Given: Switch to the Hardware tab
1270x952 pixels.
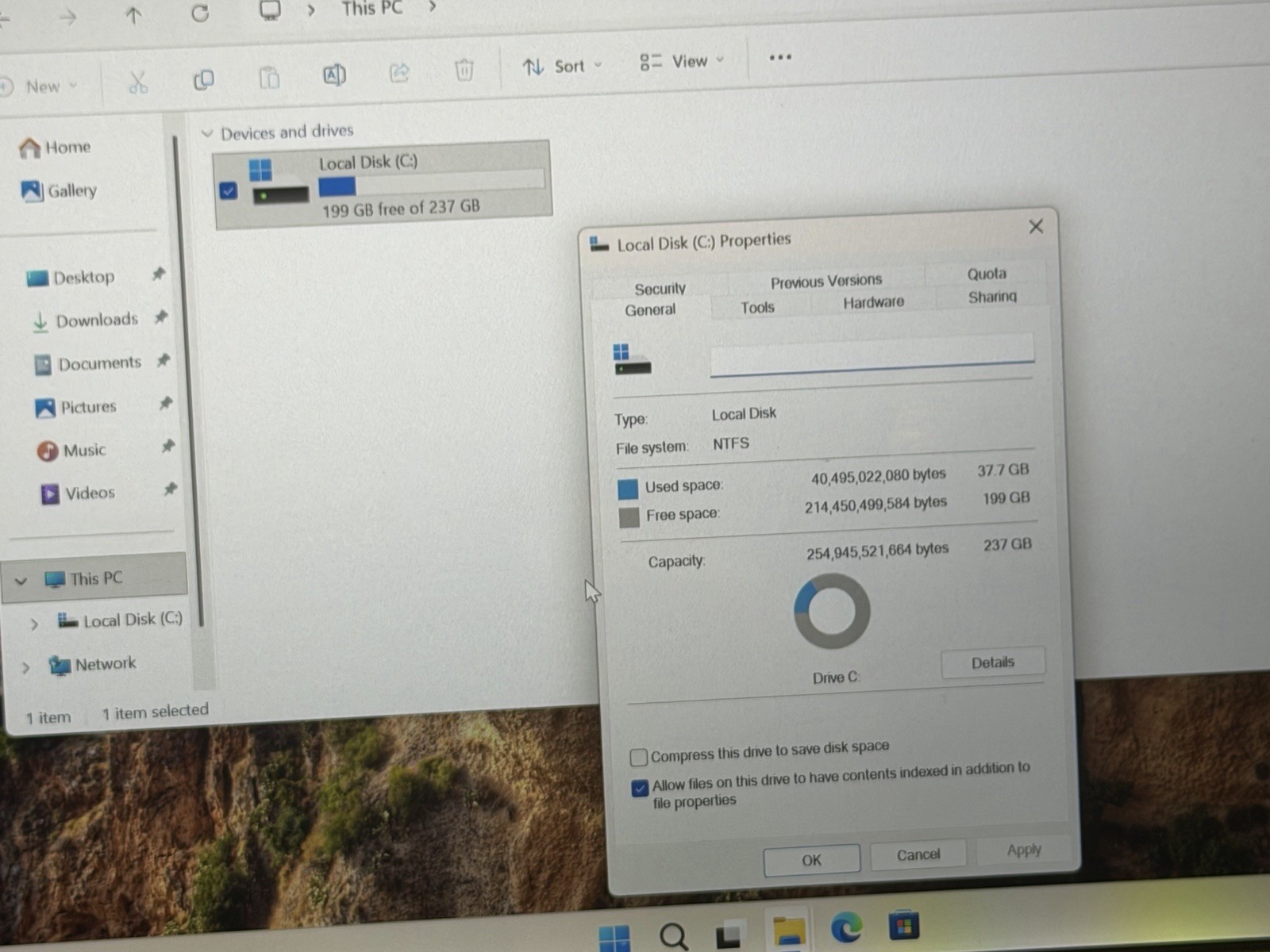Looking at the screenshot, I should 873,302.
